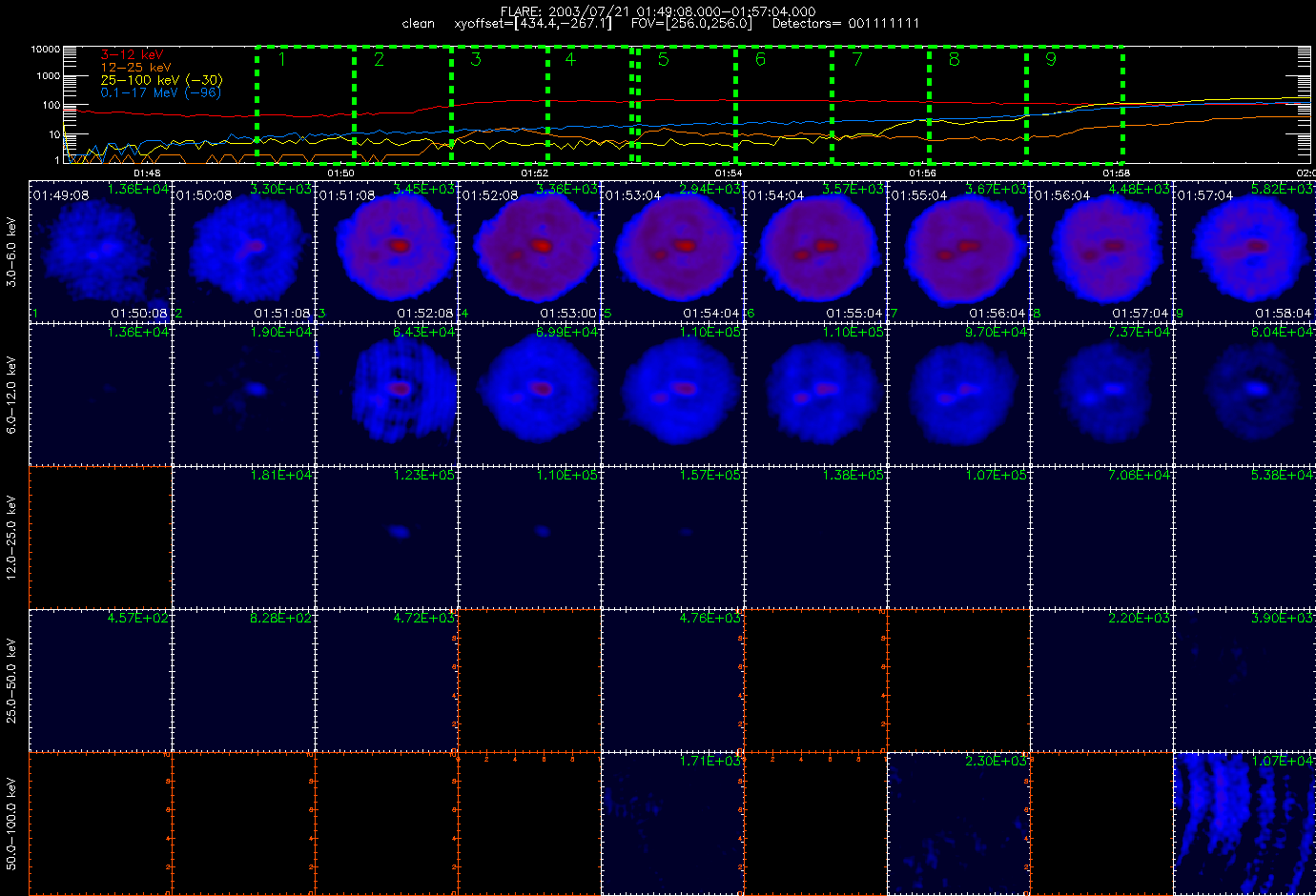Click the yellow 25-100 keV (-30) legend entry
Image resolution: width=1316 pixels, height=896 pixels.
coord(160,80)
